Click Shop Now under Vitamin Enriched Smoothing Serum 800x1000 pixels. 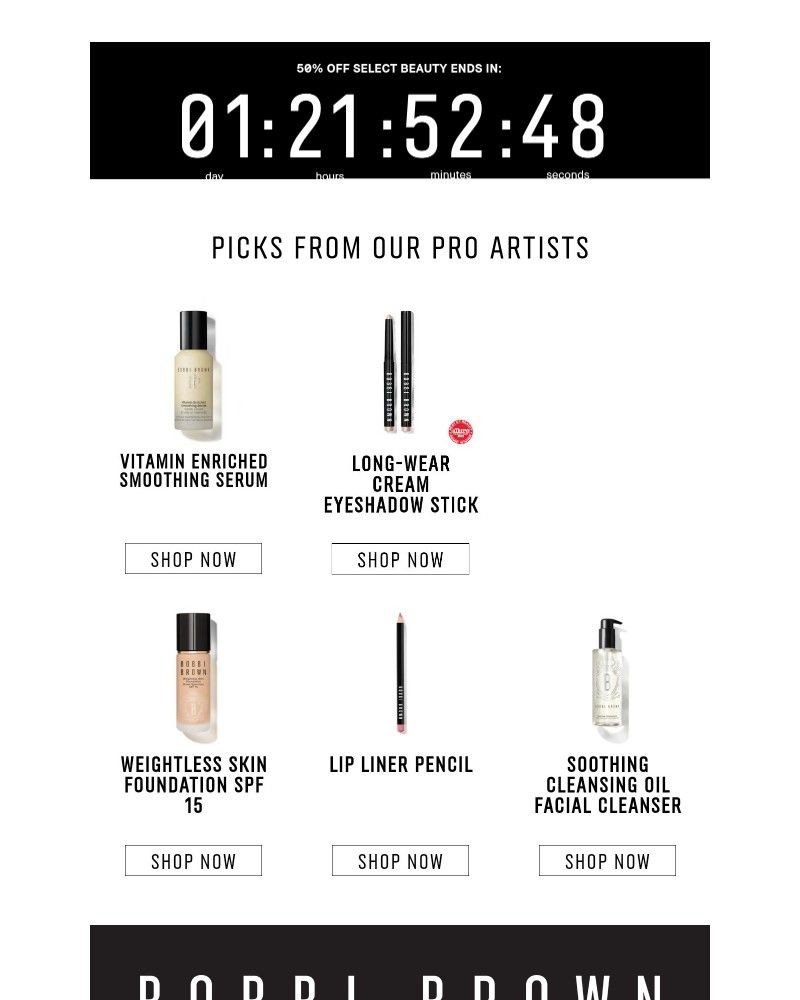click(x=193, y=558)
